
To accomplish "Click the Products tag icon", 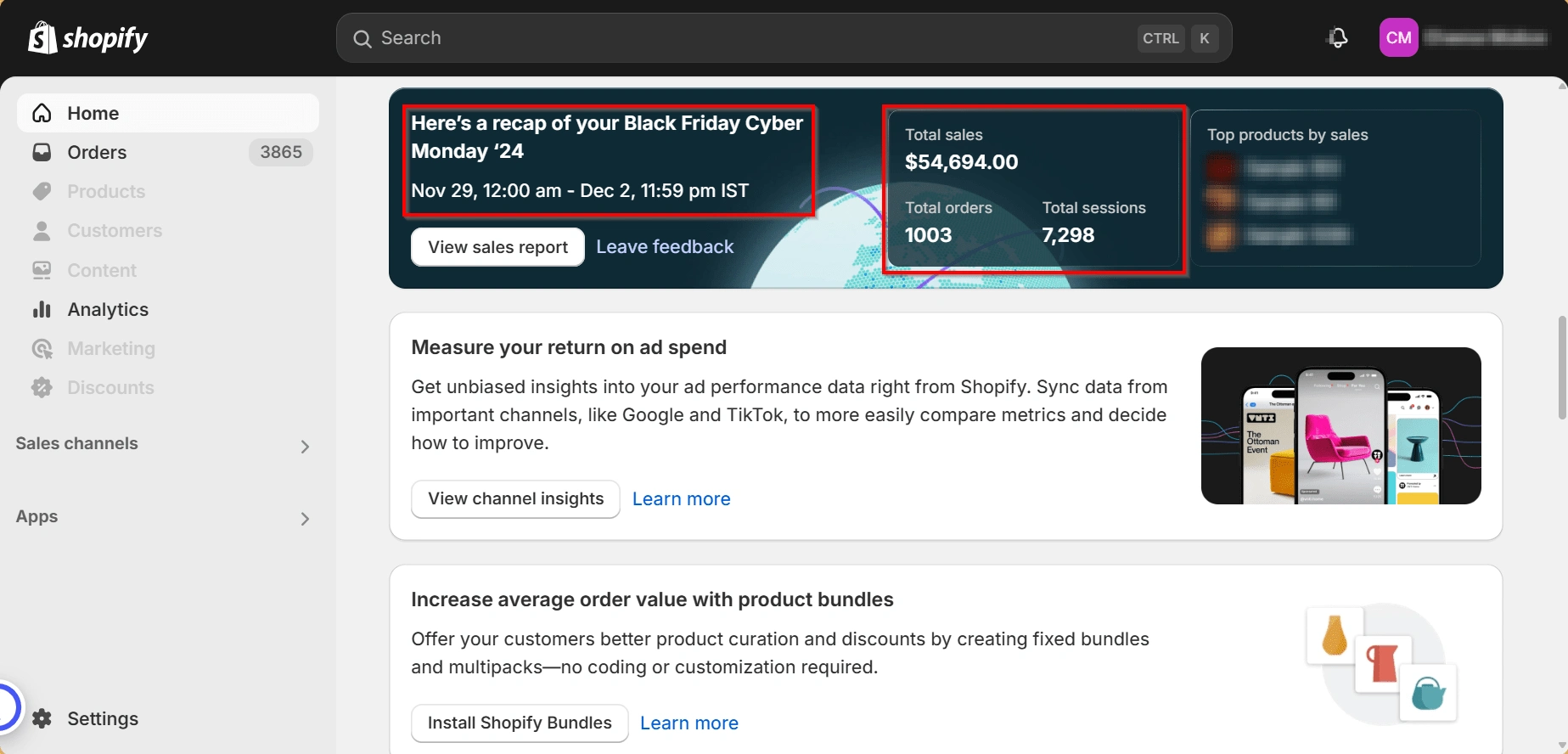I will 42,192.
